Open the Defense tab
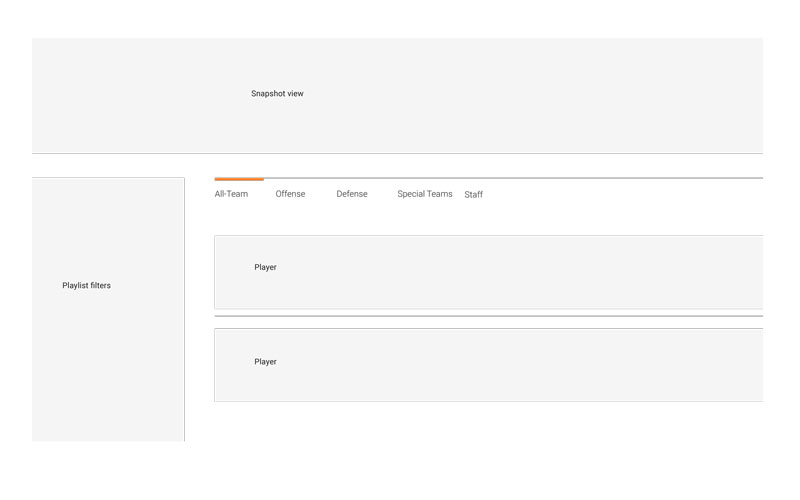This screenshot has width=800, height=500. [351, 194]
